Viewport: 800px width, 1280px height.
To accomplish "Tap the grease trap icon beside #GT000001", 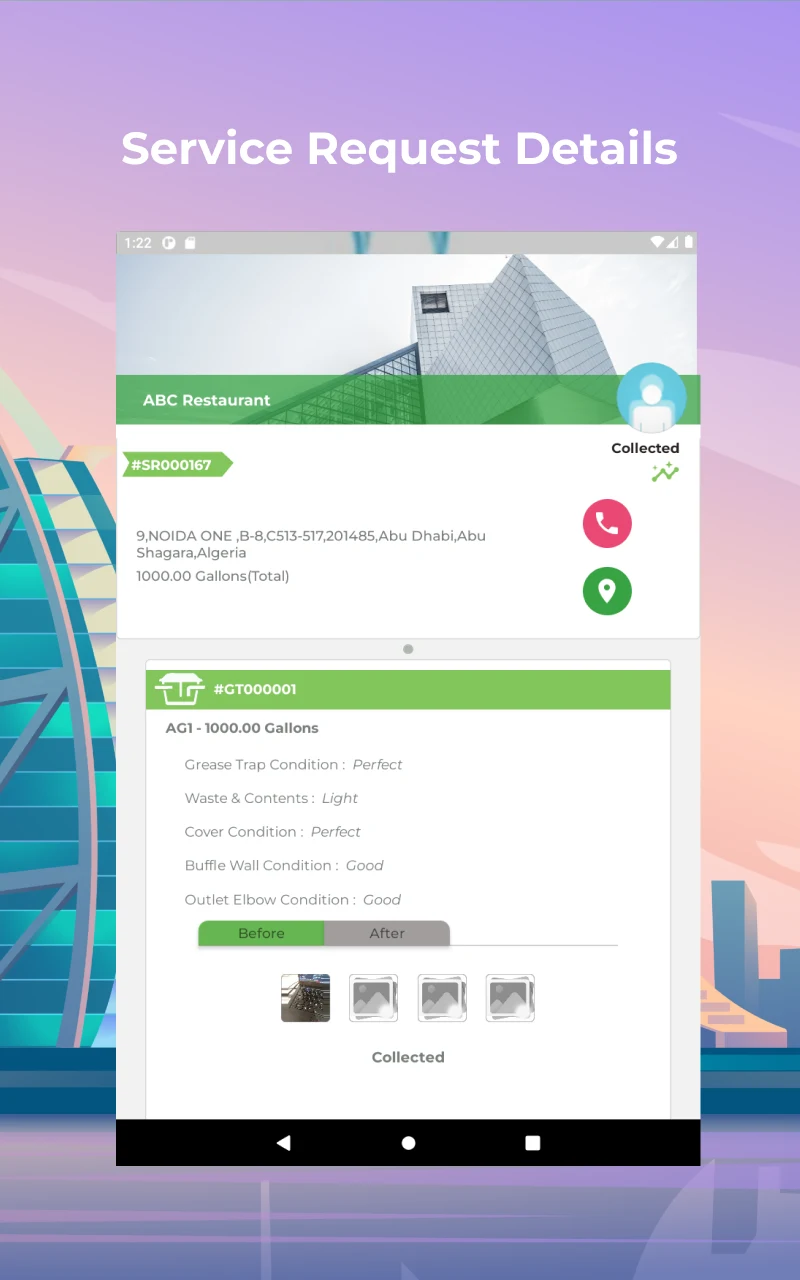I will click(180, 689).
